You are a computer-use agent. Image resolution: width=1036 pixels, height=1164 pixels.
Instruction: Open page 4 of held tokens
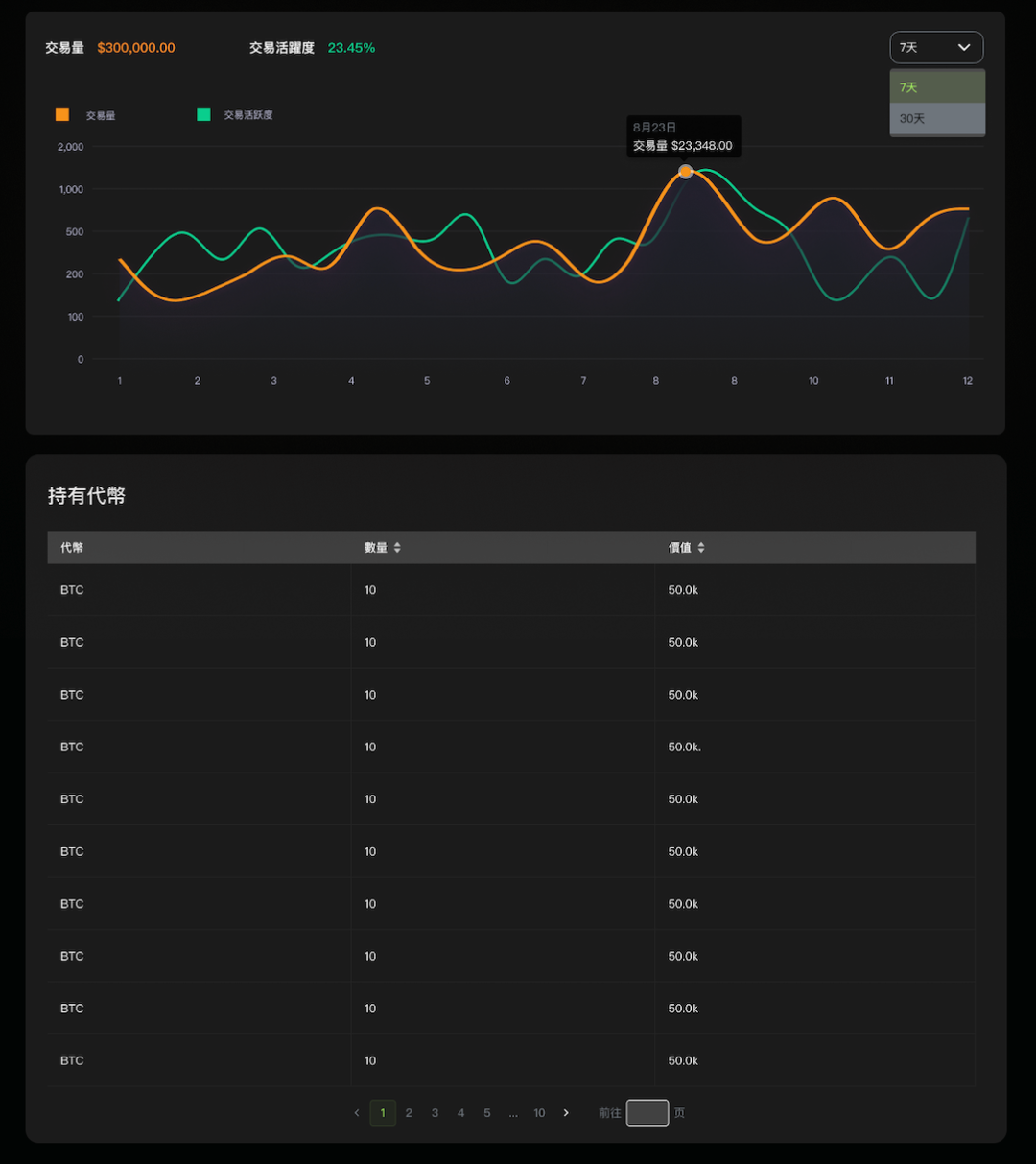point(460,1113)
